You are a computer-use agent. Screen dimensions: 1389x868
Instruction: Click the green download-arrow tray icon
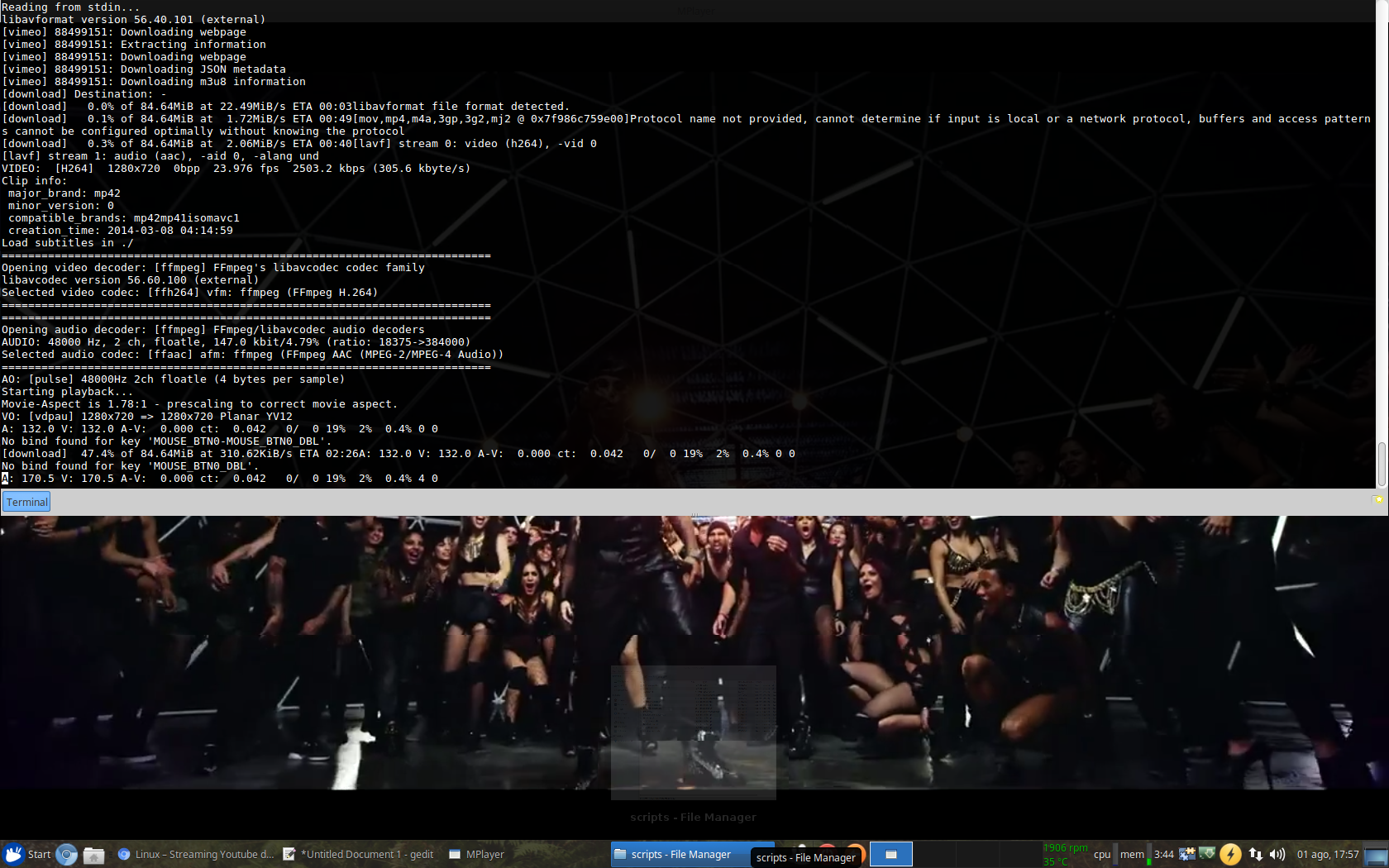click(x=1207, y=854)
